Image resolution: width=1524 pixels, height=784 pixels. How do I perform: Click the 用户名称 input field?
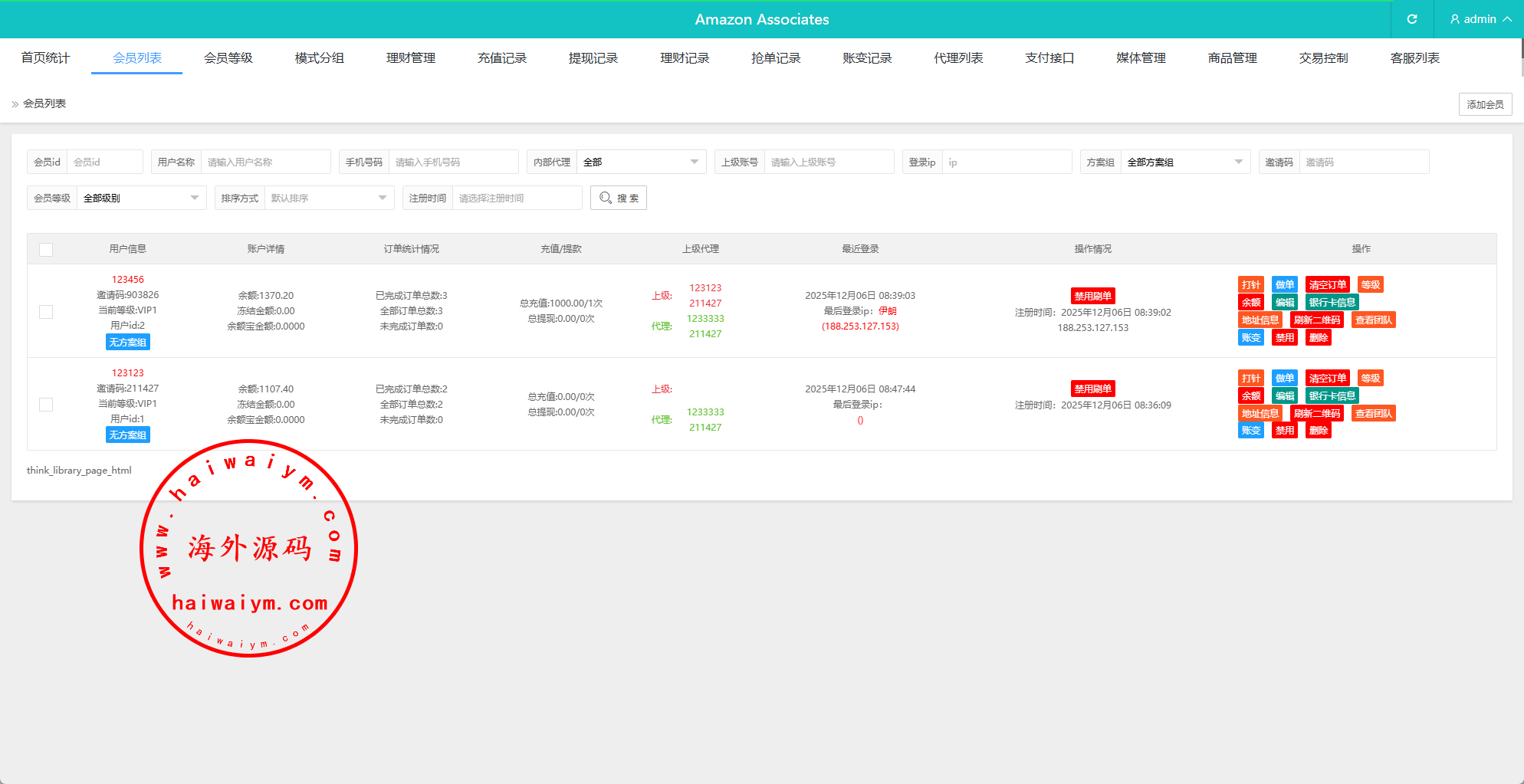(264, 162)
